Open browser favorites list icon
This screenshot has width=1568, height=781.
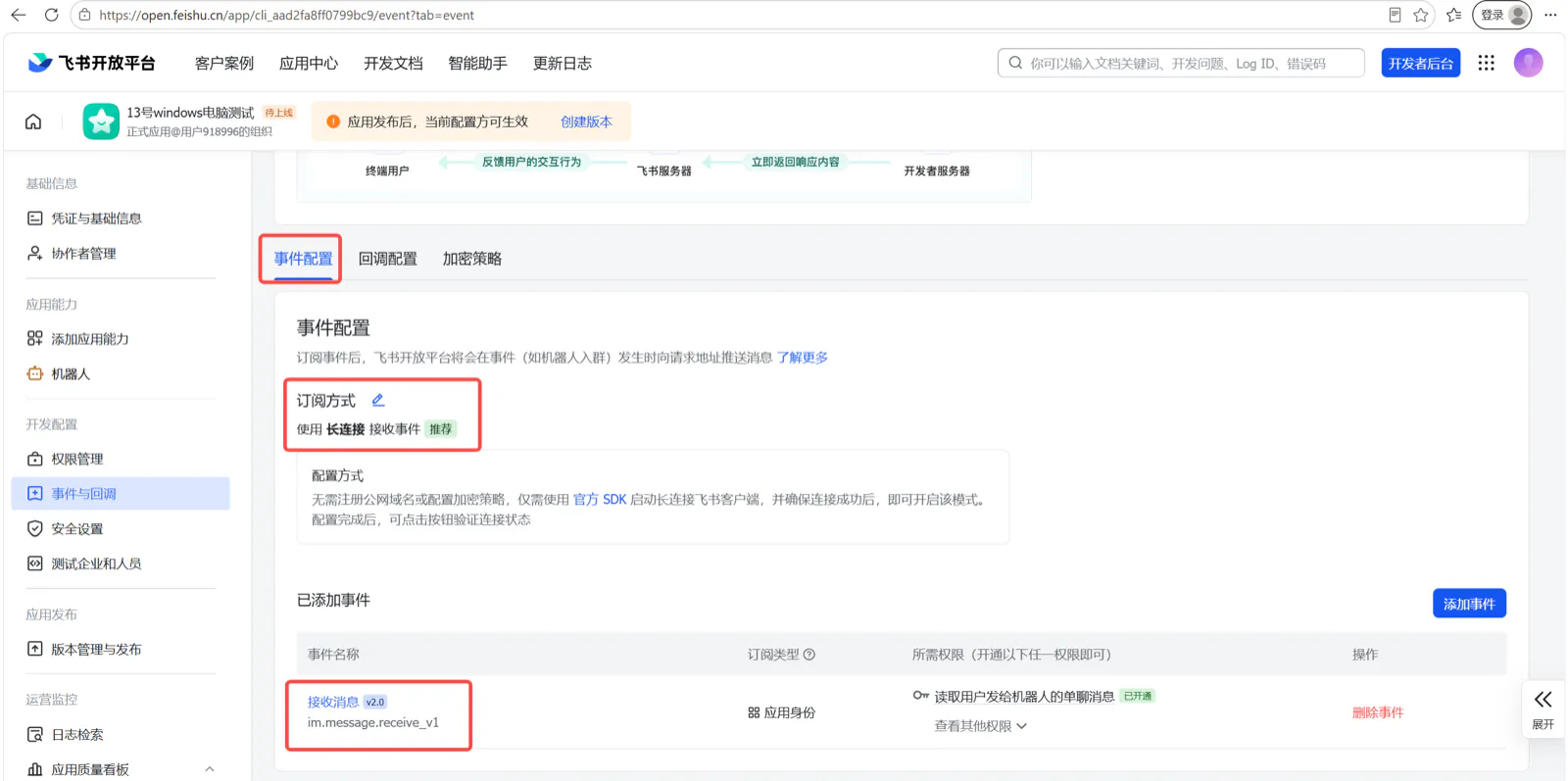click(x=1454, y=15)
